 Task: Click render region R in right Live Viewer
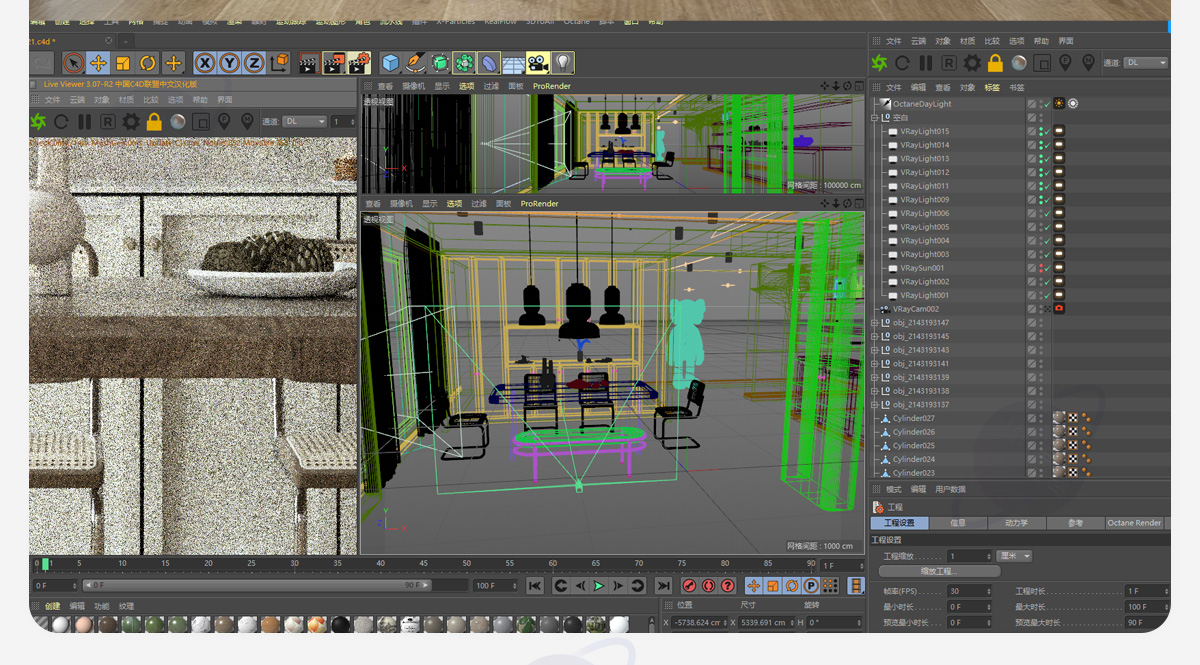point(948,62)
